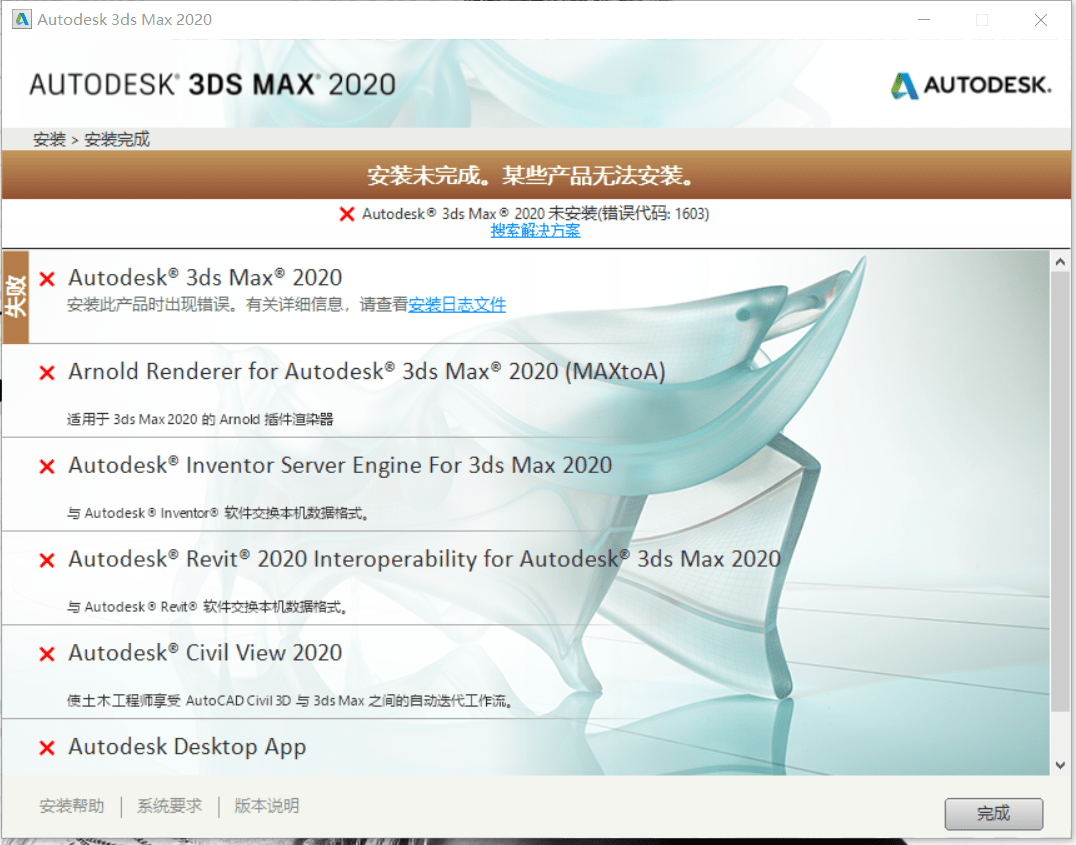Viewport: 1076px width, 845px height.
Task: Open 系统要求 in the footer
Action: pos(169,806)
